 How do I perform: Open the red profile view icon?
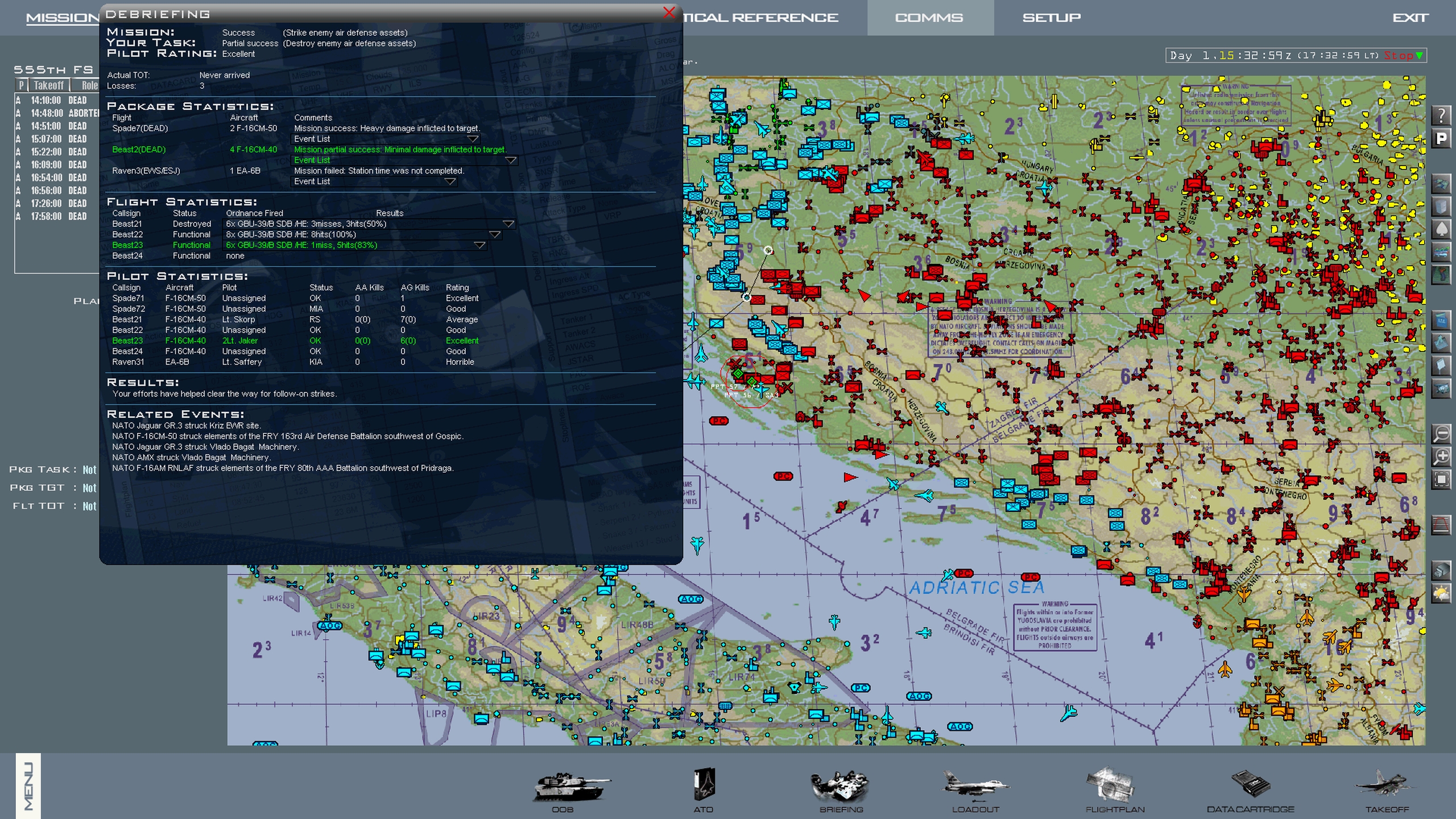click(x=1441, y=525)
